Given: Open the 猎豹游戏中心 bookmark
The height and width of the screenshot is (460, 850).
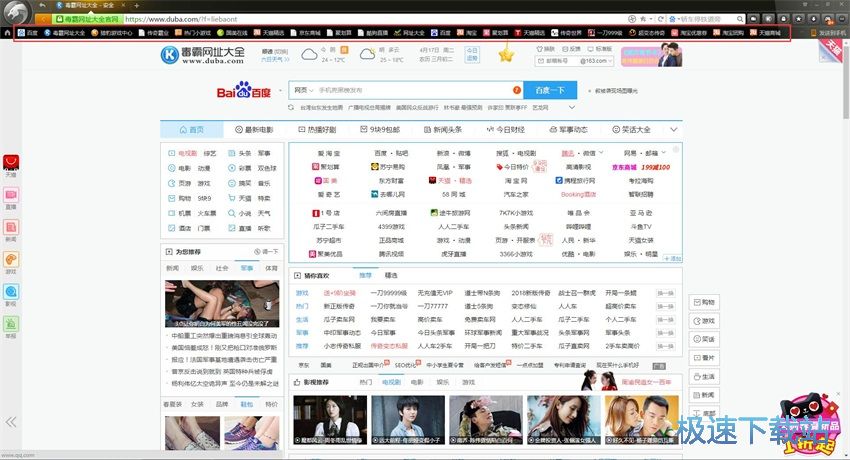Looking at the screenshot, I should tap(112, 33).
